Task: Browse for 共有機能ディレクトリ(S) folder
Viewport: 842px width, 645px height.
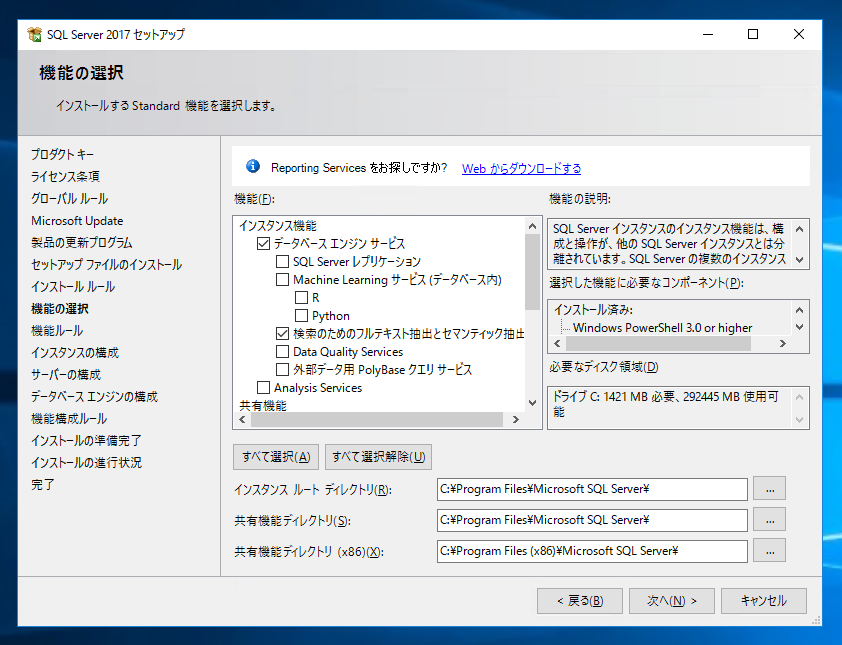Action: (x=770, y=520)
